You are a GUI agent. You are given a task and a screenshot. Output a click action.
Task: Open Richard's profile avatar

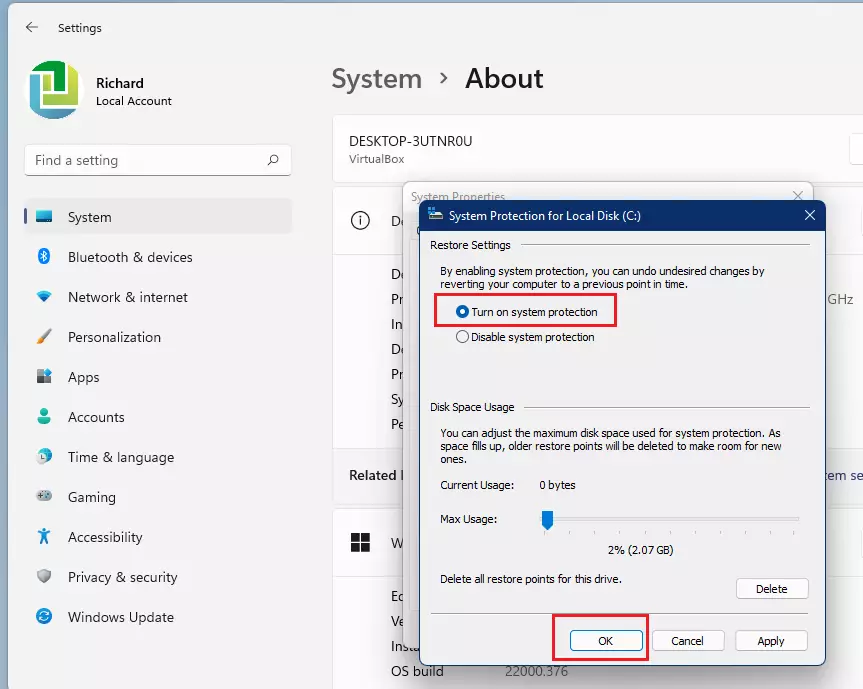pos(54,90)
